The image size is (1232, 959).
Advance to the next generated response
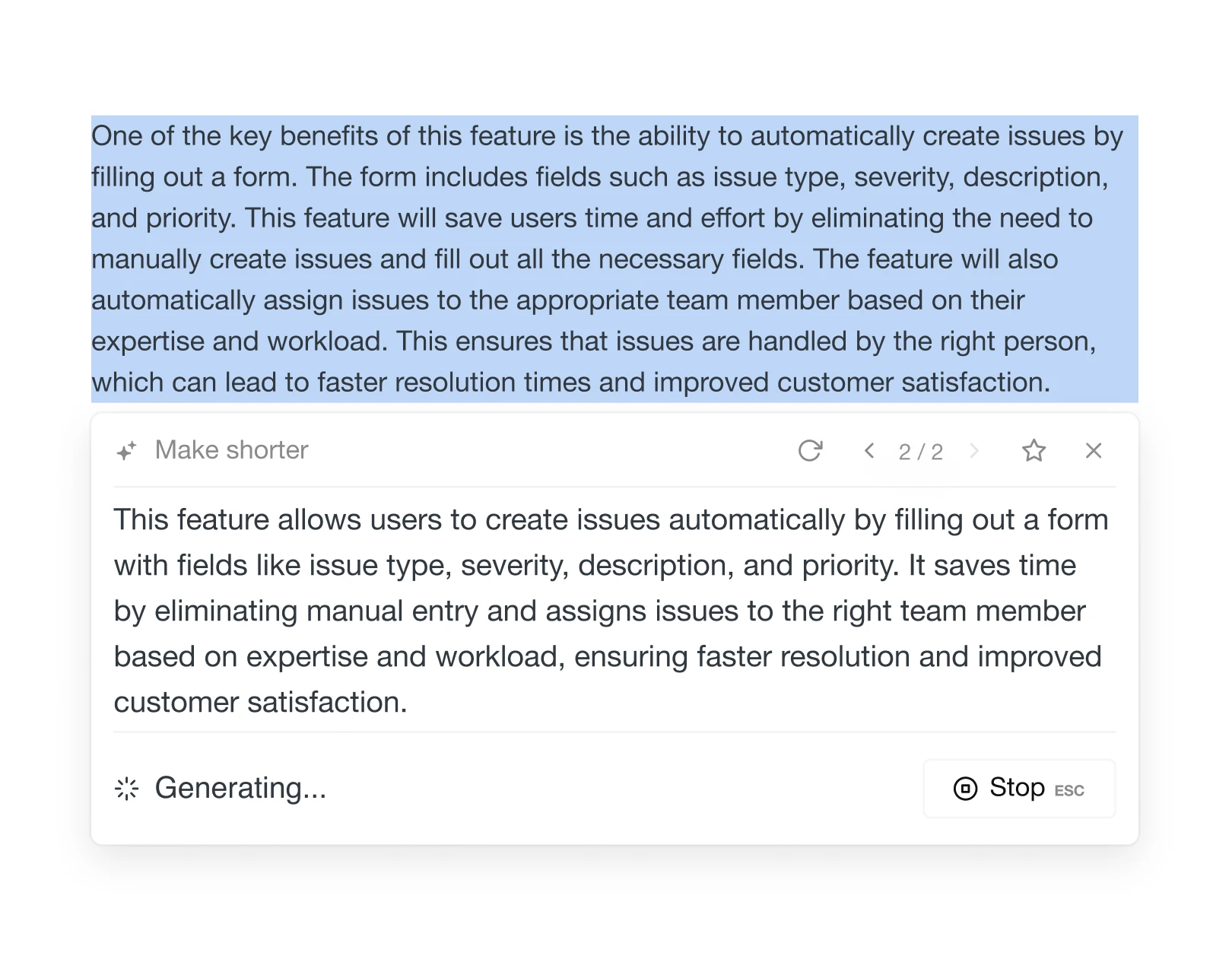pyautogui.click(x=974, y=450)
